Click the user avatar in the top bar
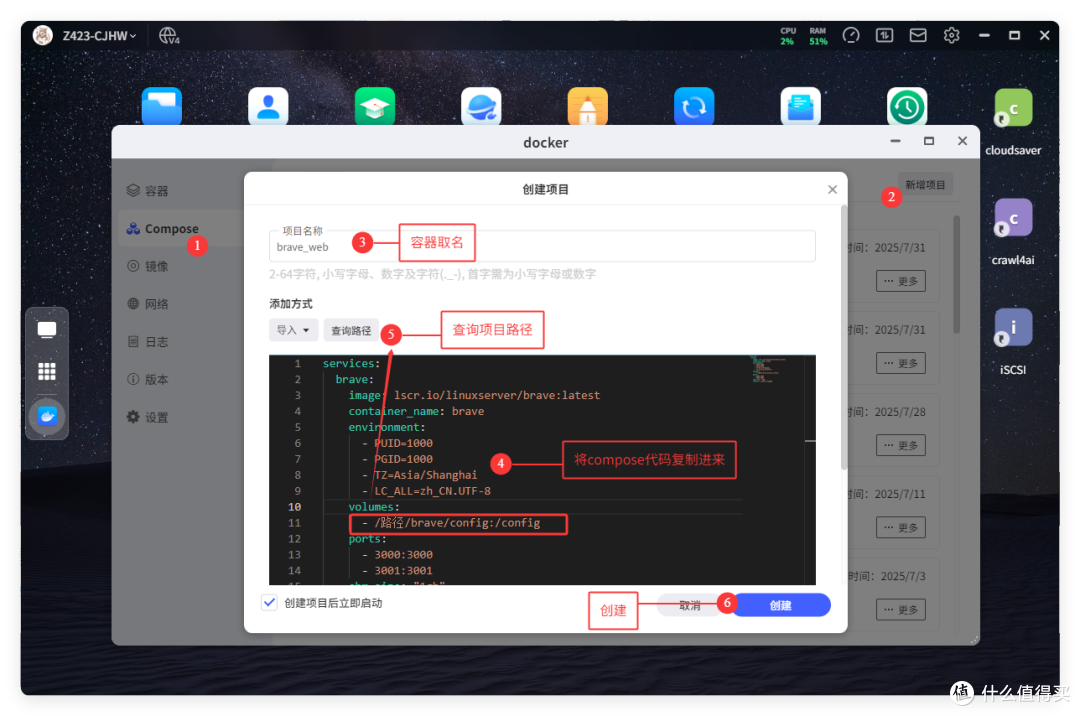The width and height of the screenshot is (1080, 716). click(43, 35)
